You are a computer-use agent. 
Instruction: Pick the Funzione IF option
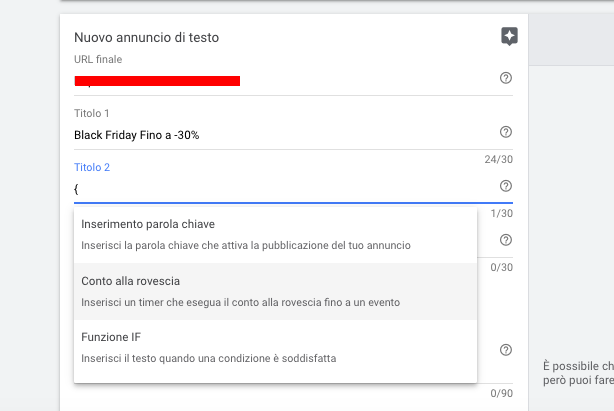coord(275,348)
